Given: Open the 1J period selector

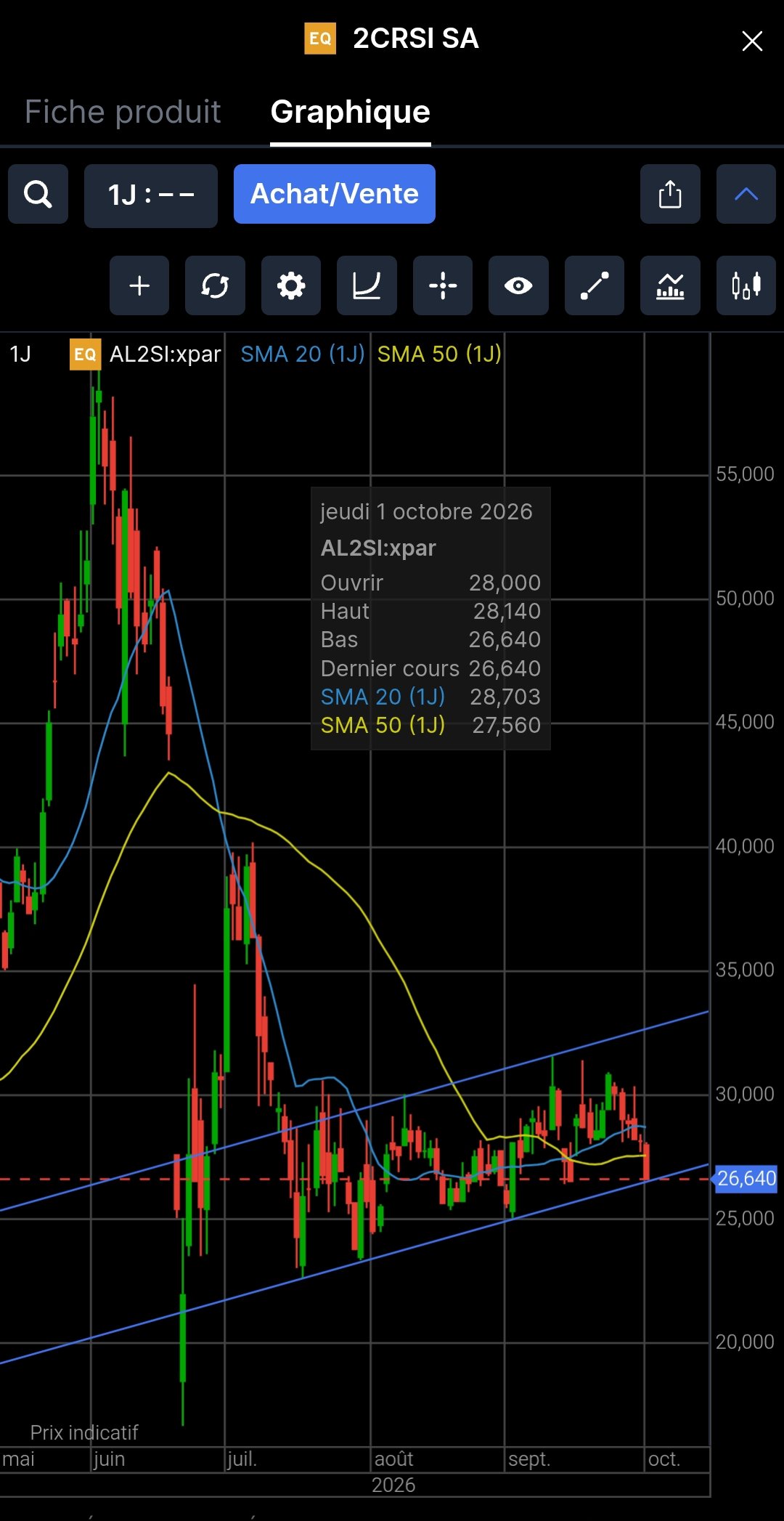Looking at the screenshot, I should (x=151, y=195).
